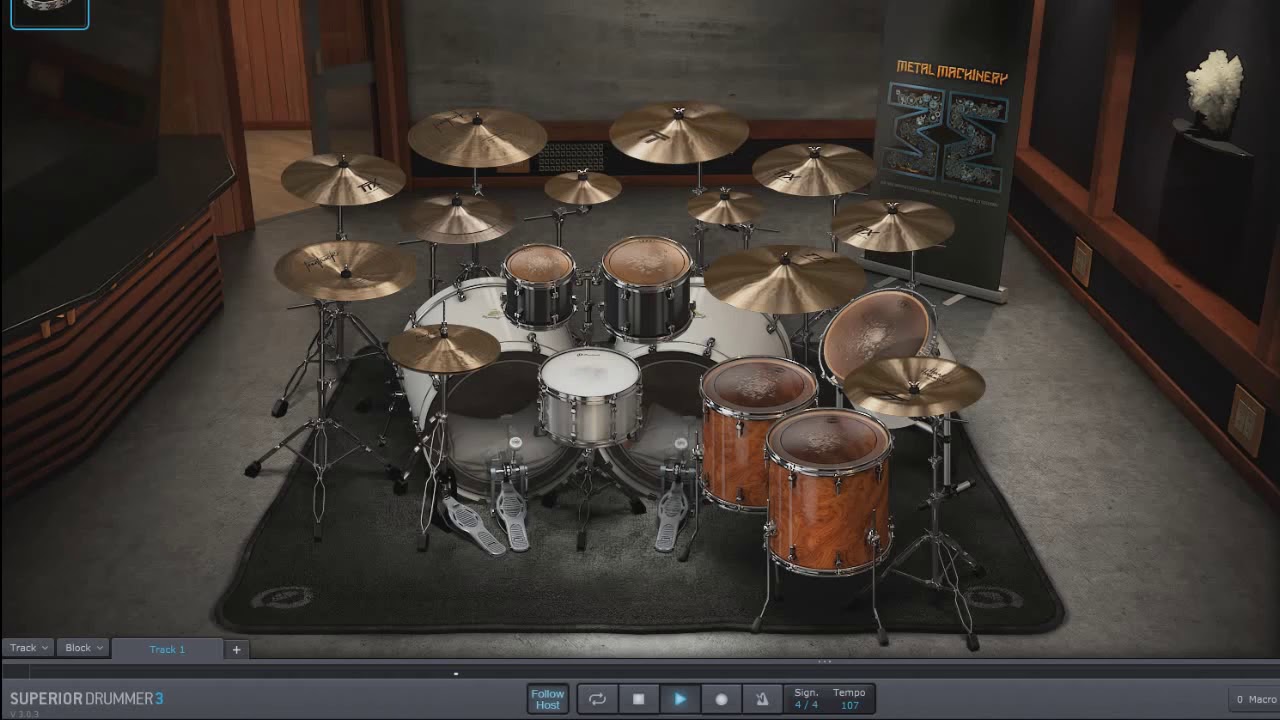Image resolution: width=1280 pixels, height=720 pixels.
Task: Select the instrument thumbnail in the top corner
Action: click(x=49, y=12)
